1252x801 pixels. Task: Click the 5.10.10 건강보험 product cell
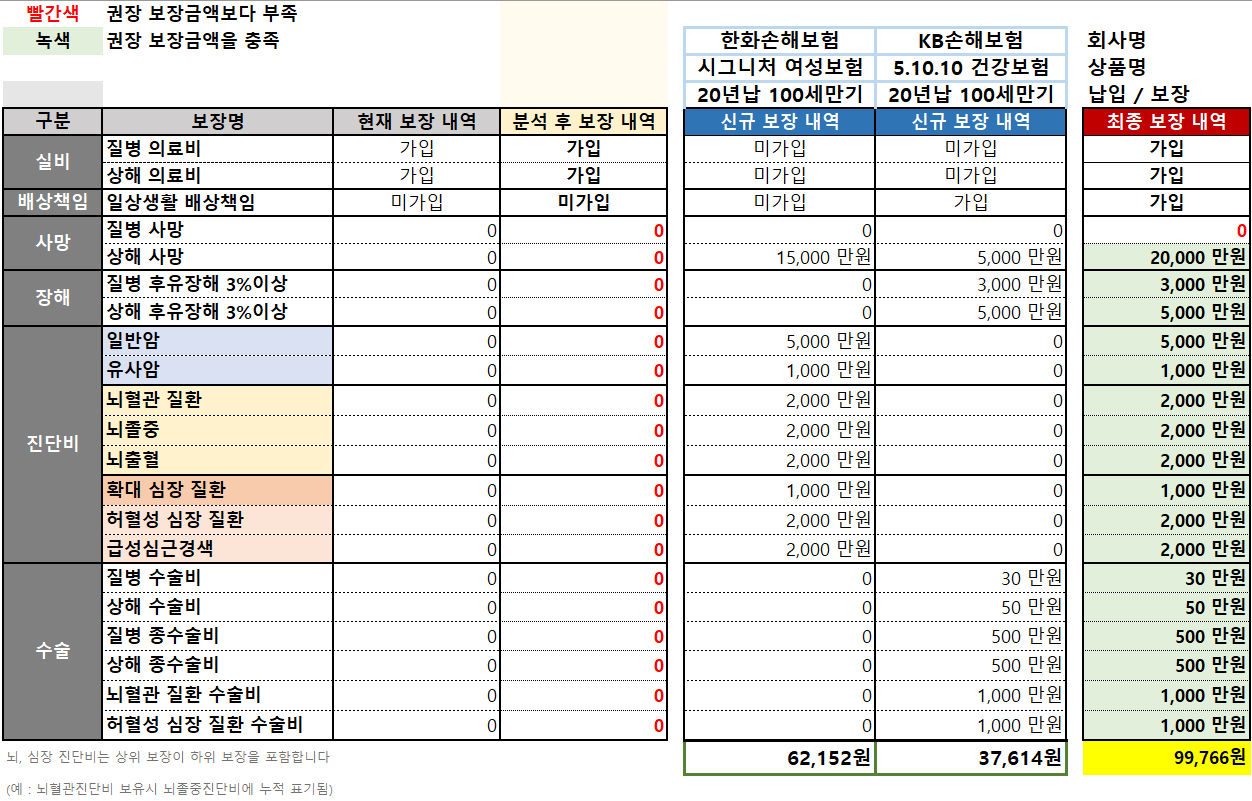click(970, 67)
